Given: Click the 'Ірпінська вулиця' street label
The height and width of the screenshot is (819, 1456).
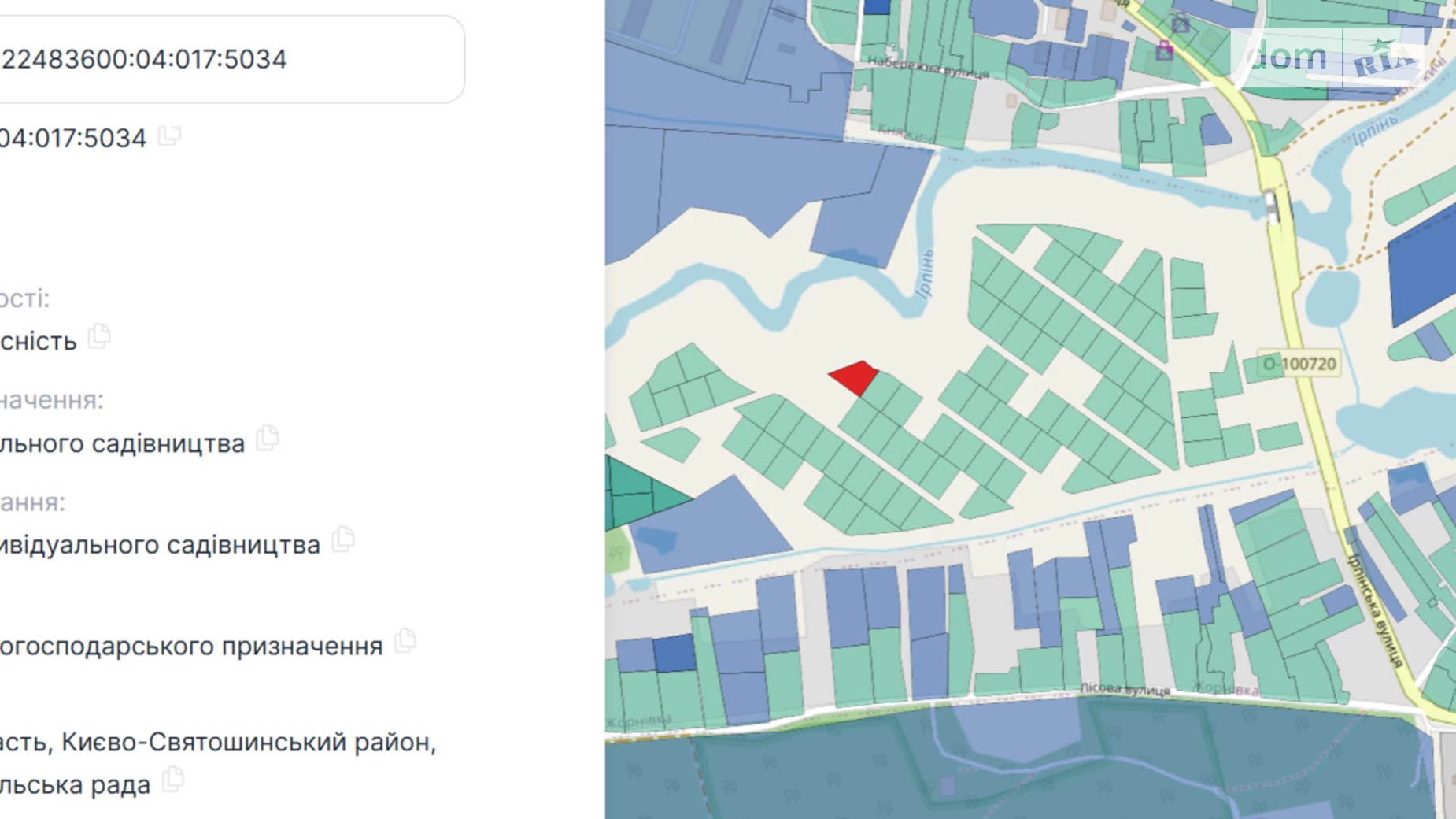Looking at the screenshot, I should tap(1374, 611).
